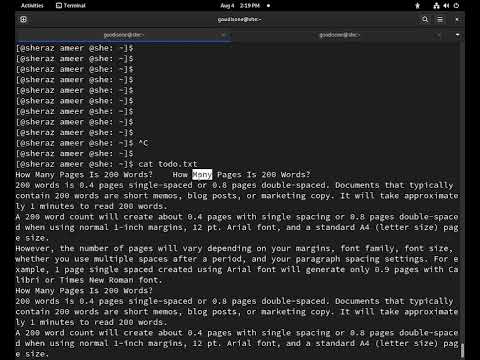
Task: Close the second terminal tab
Action: coord(439,35)
